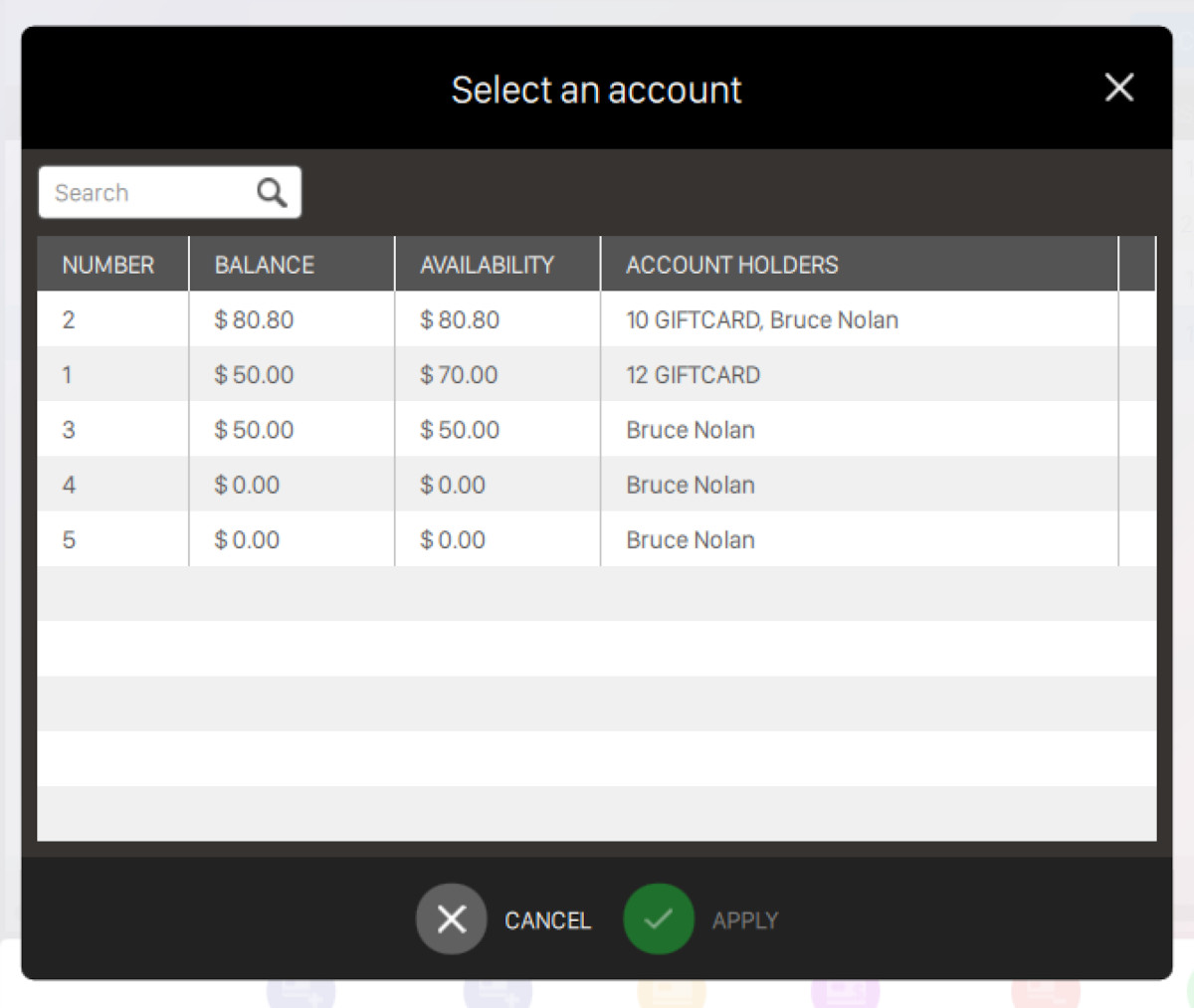The image size is (1194, 1008).
Task: Focus the Search input field
Action: (x=144, y=193)
